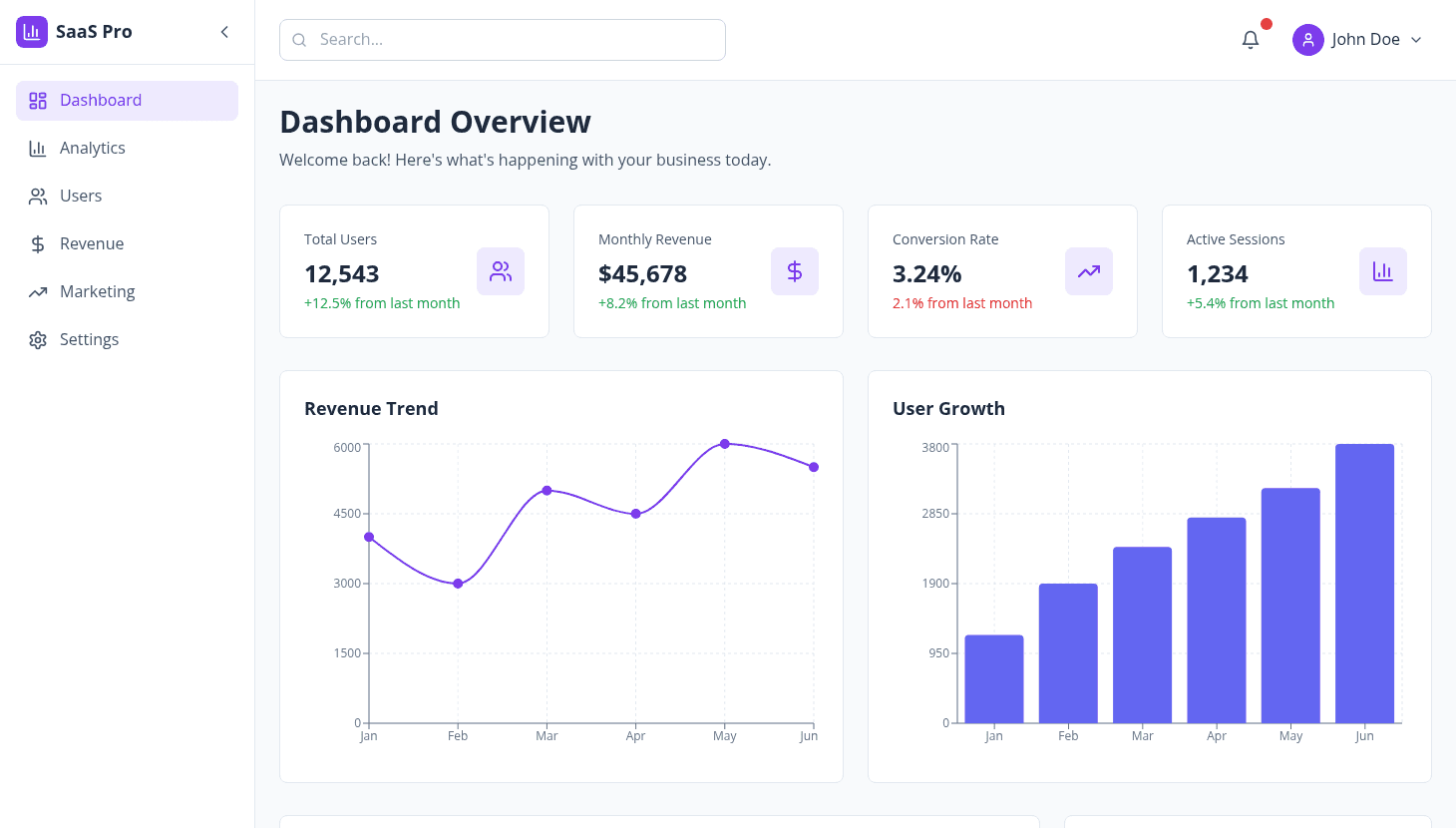Select the Dashboard icon in the sidebar

click(x=38, y=100)
